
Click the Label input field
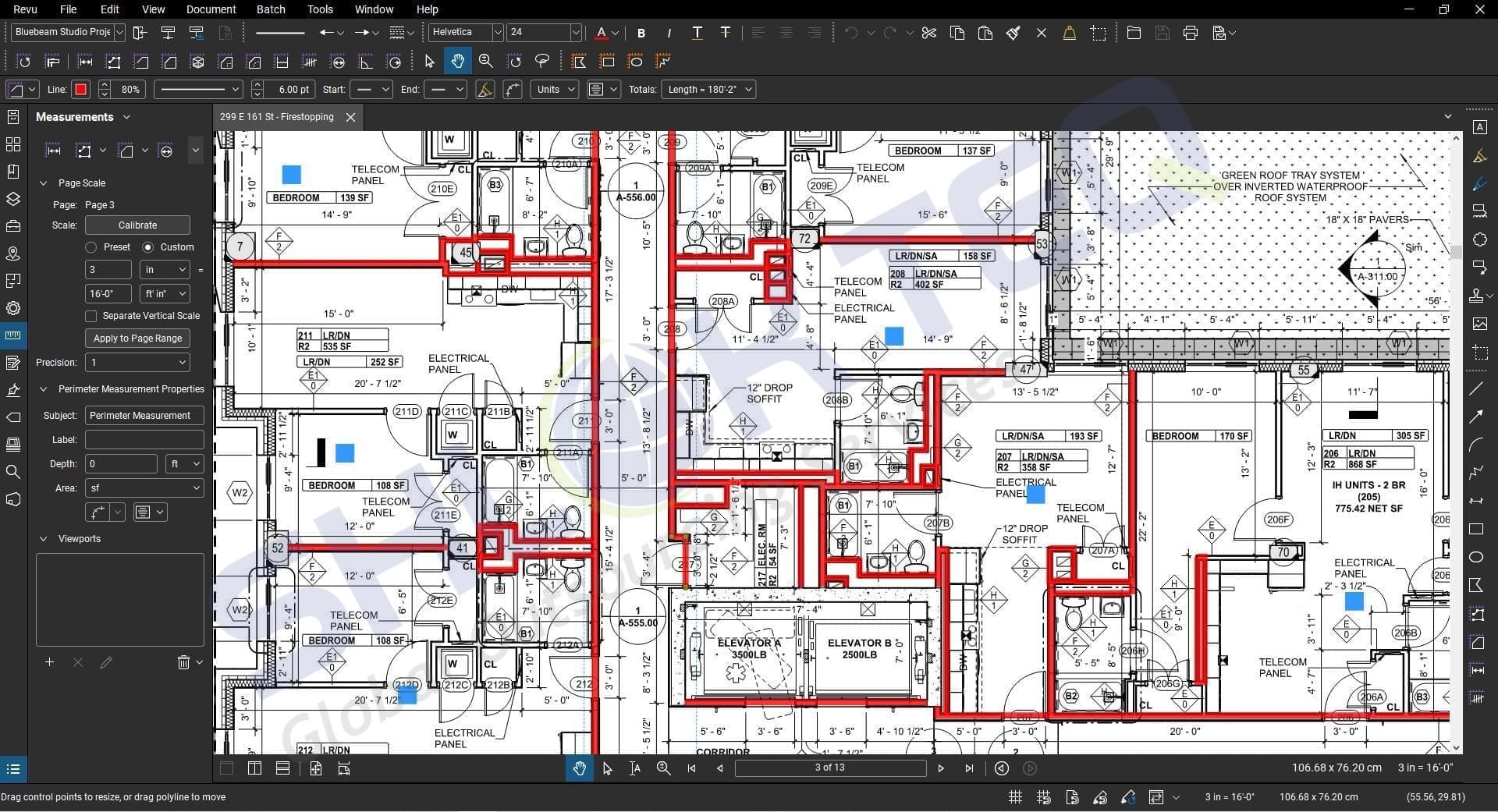(144, 439)
